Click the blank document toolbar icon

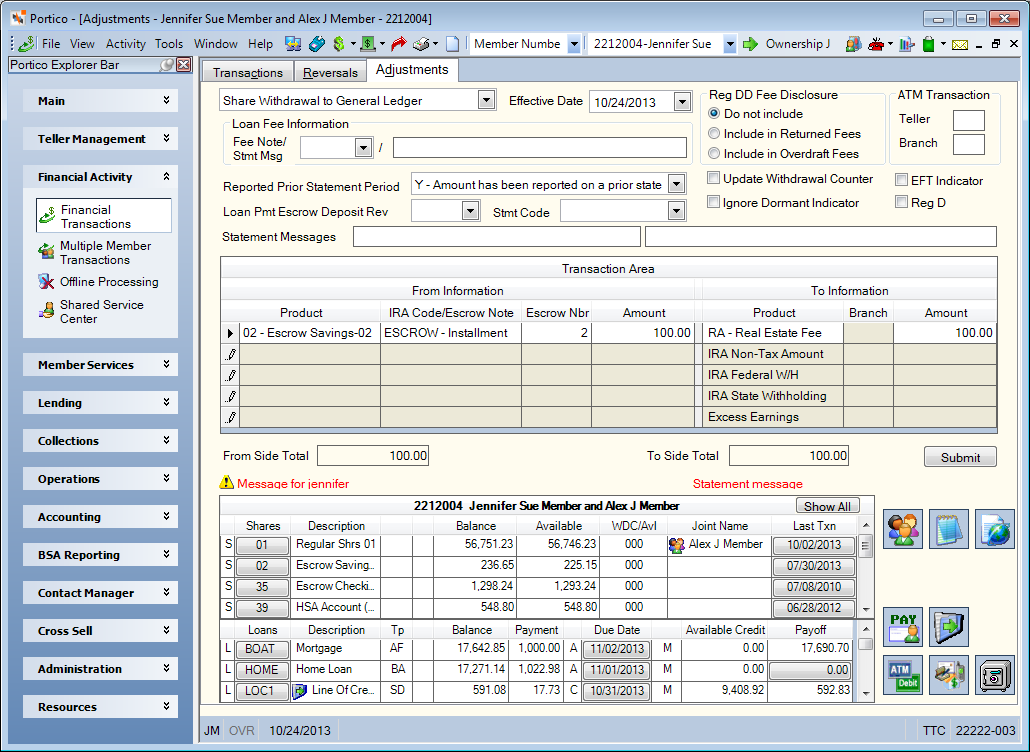(453, 44)
